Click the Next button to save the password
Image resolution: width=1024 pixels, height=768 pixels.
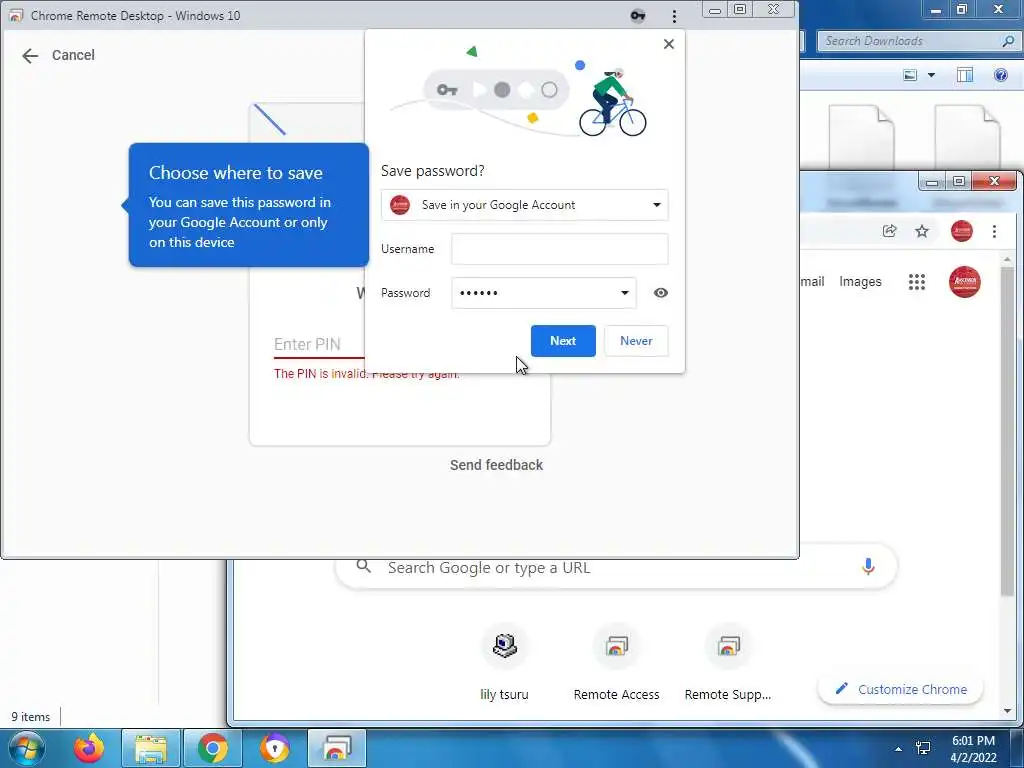pos(562,341)
